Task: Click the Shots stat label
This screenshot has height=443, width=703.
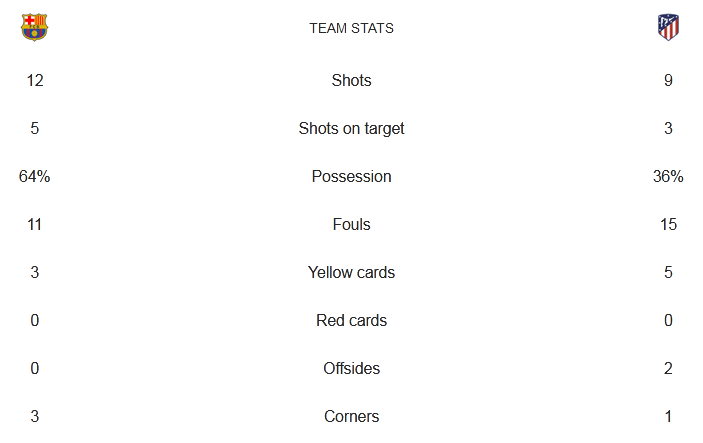Action: pyautogui.click(x=352, y=80)
